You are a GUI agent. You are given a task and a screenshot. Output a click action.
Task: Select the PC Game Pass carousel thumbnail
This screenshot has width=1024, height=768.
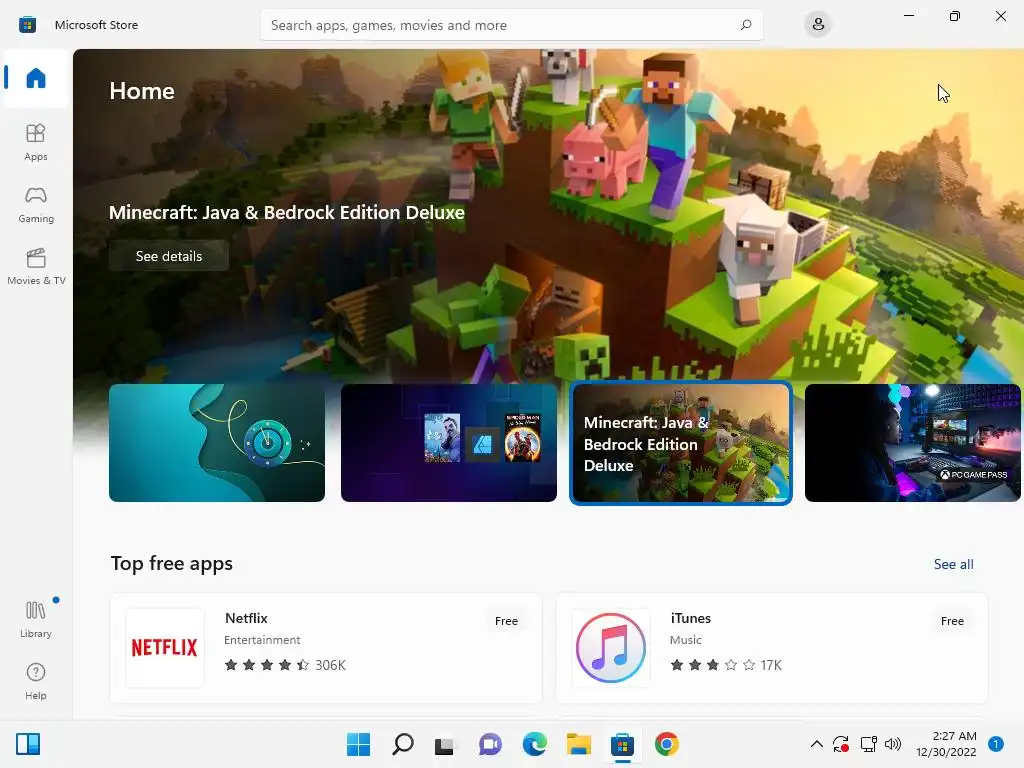point(913,443)
